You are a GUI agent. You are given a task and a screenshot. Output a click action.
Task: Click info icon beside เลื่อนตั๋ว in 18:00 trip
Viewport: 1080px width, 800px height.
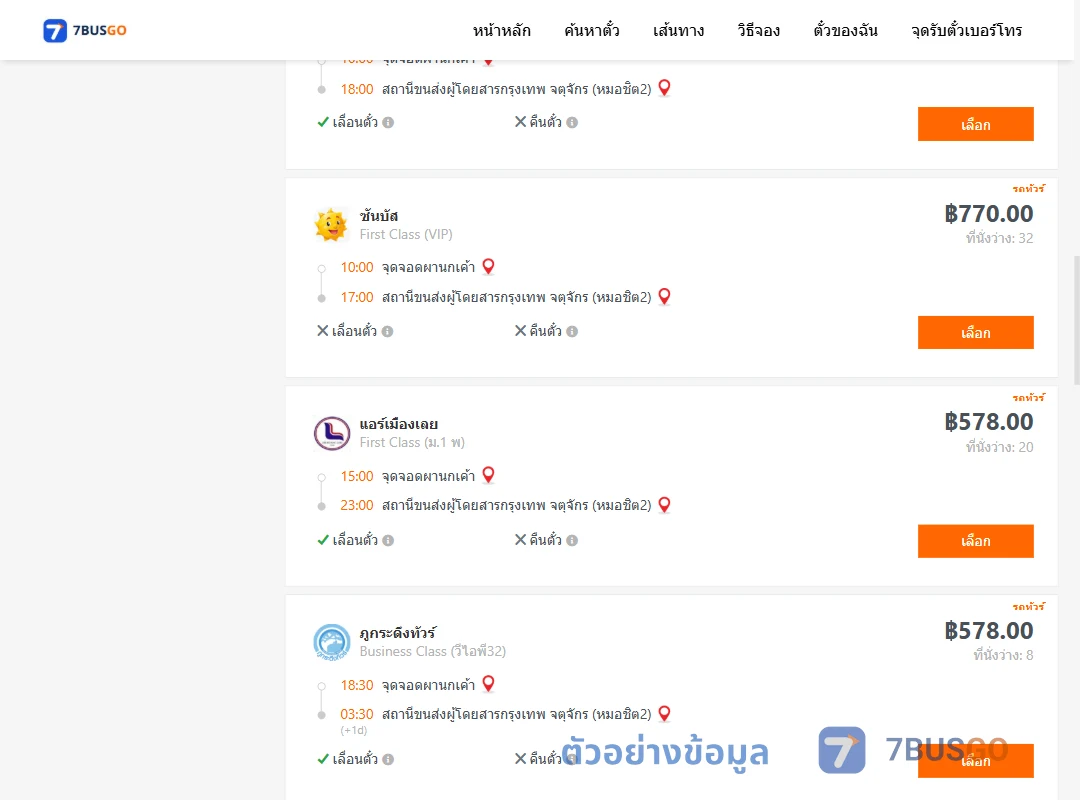pos(388,123)
